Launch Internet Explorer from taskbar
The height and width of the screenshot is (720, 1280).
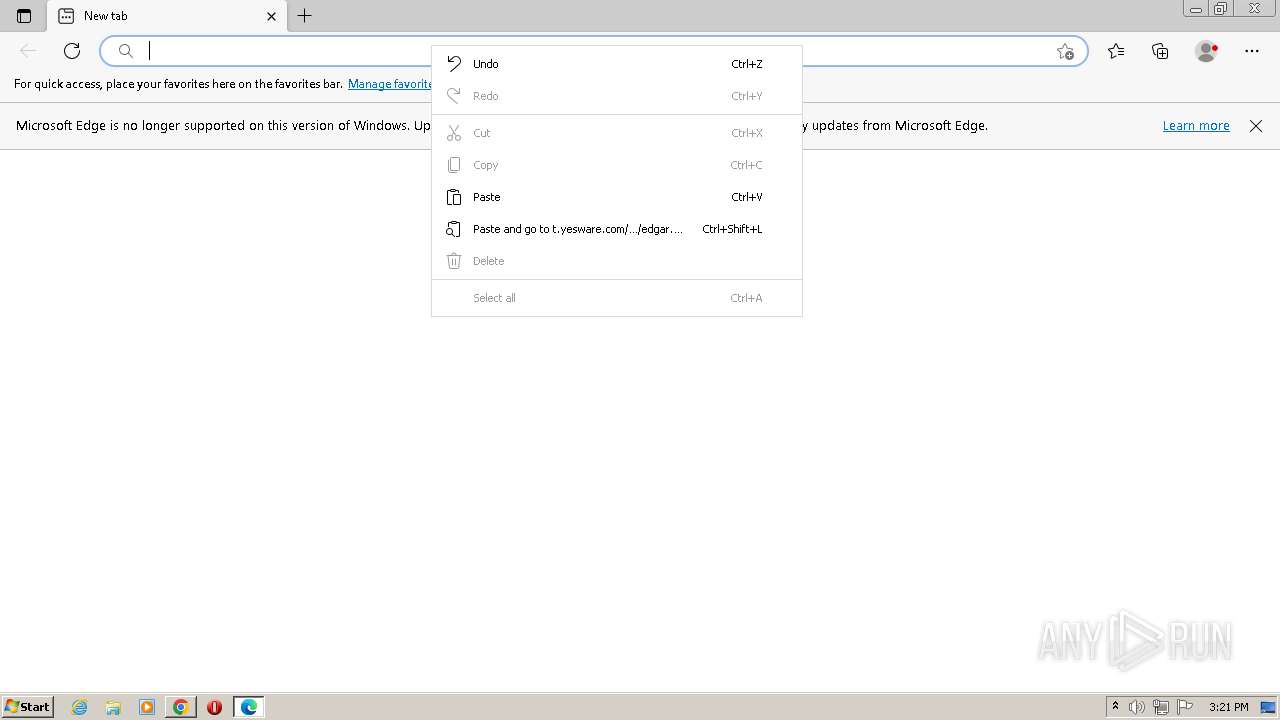pos(80,707)
